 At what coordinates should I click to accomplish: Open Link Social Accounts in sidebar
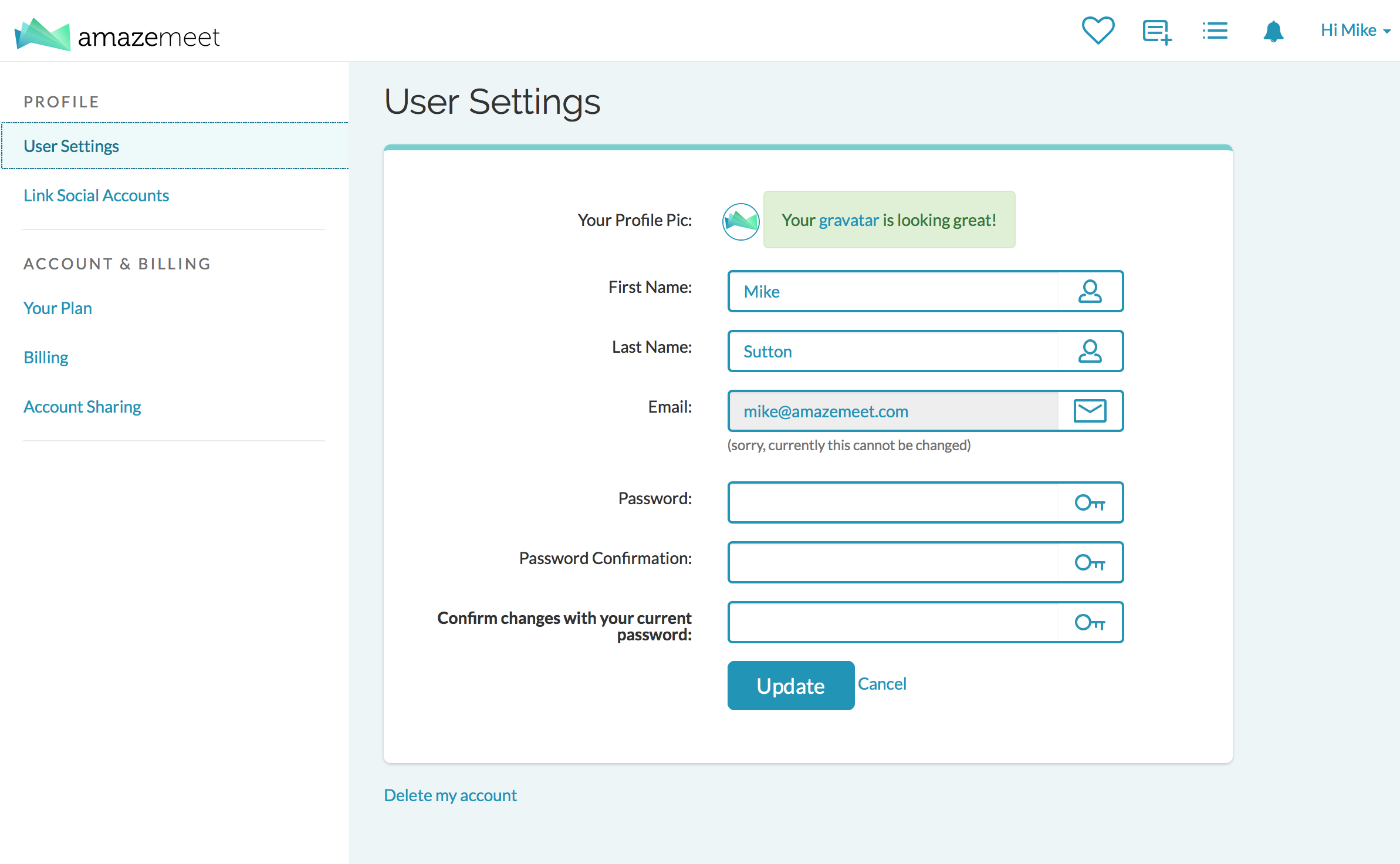point(96,195)
